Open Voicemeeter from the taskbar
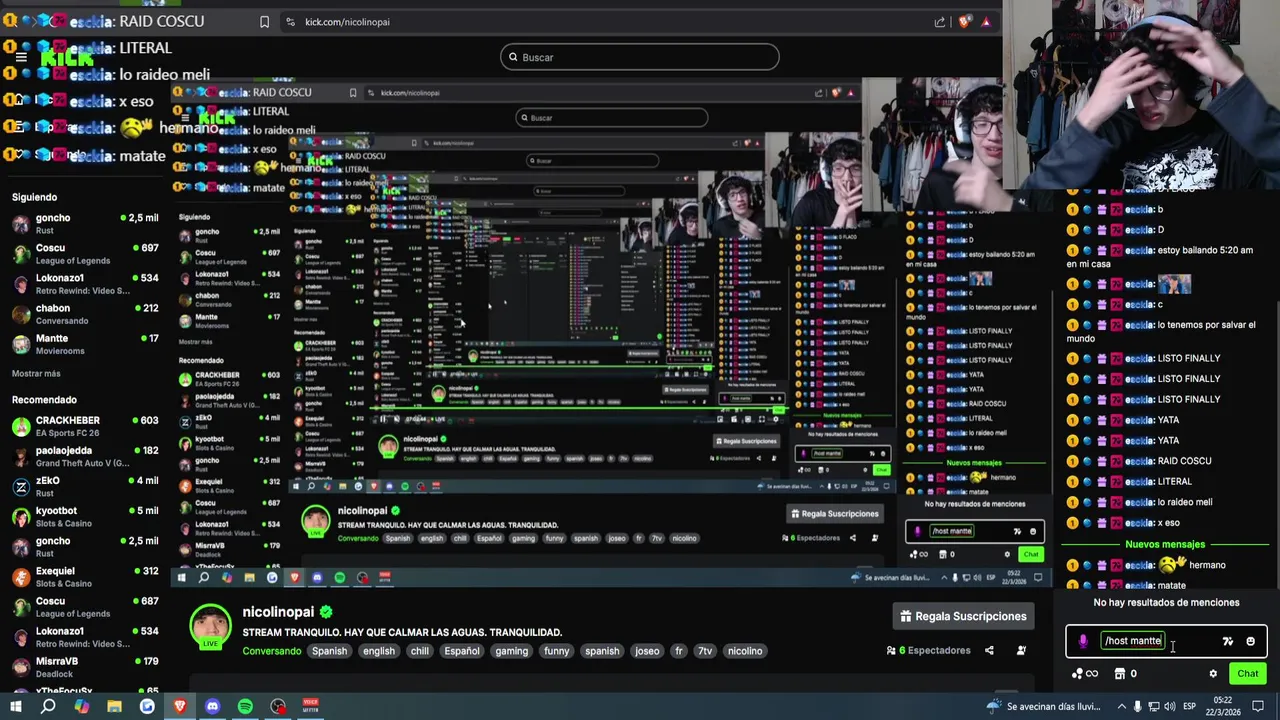Image resolution: width=1280 pixels, height=720 pixels. 311,706
